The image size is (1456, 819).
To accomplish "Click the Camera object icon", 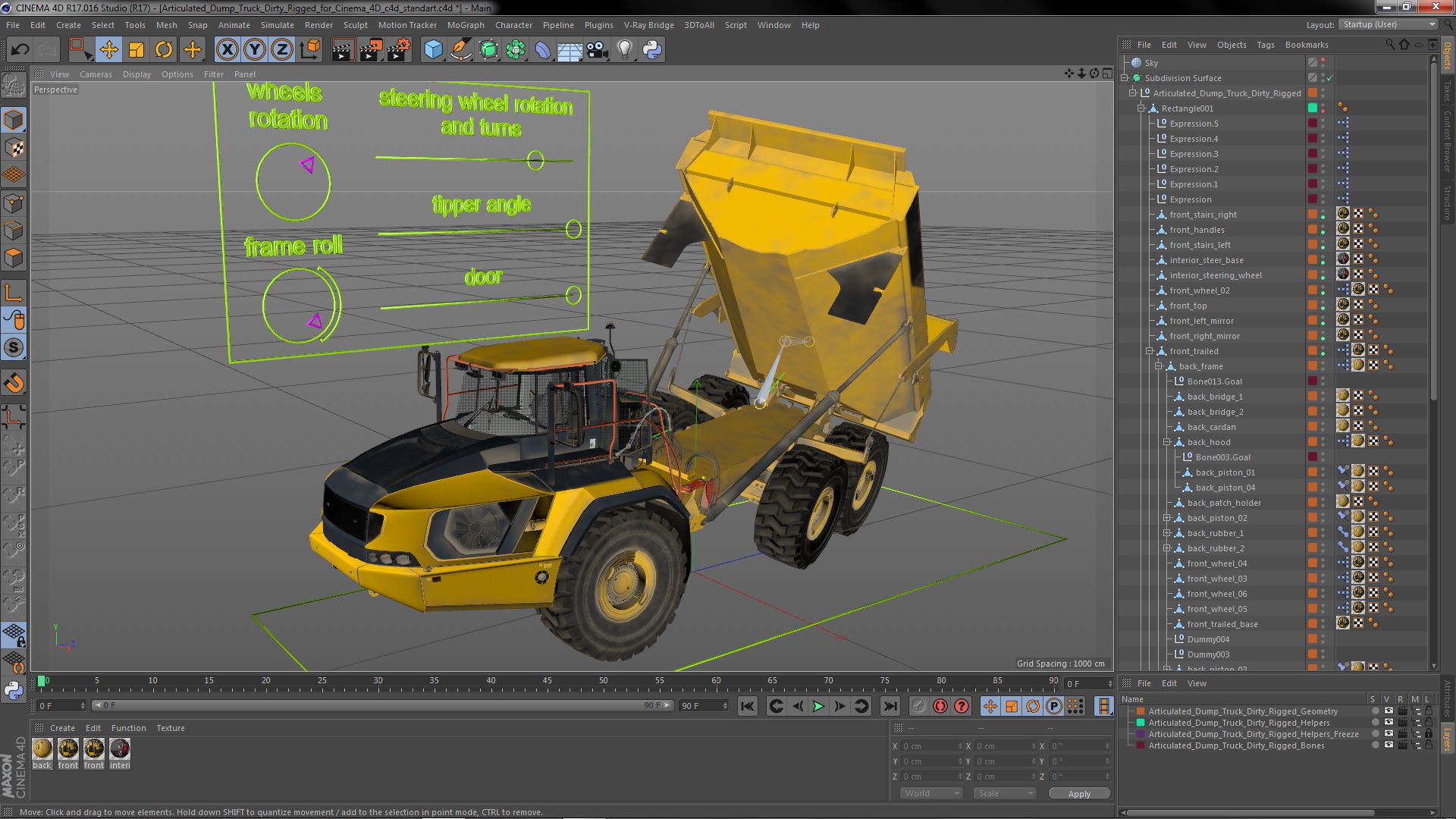I will [x=598, y=50].
